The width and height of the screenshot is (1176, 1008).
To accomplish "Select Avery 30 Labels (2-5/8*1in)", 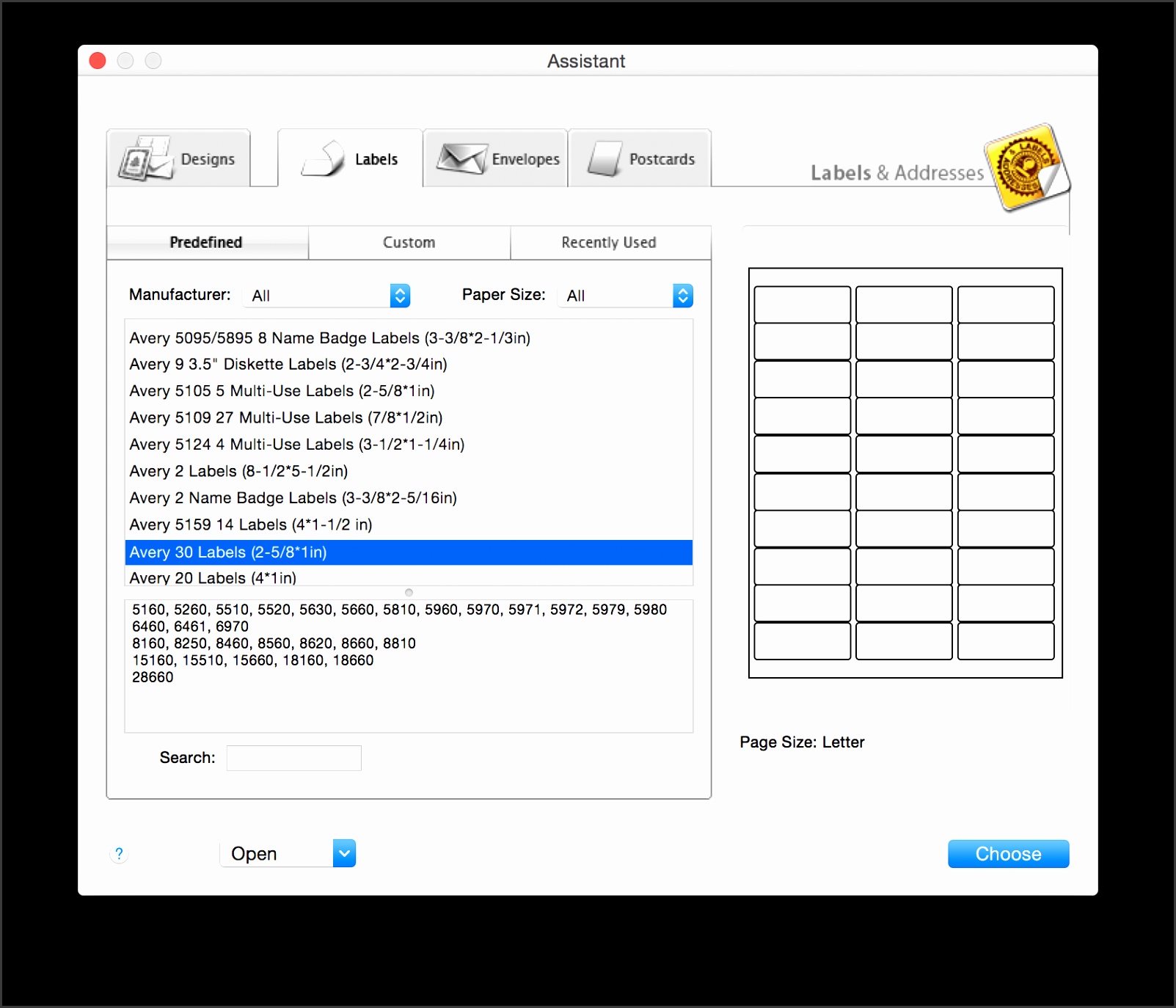I will click(409, 552).
